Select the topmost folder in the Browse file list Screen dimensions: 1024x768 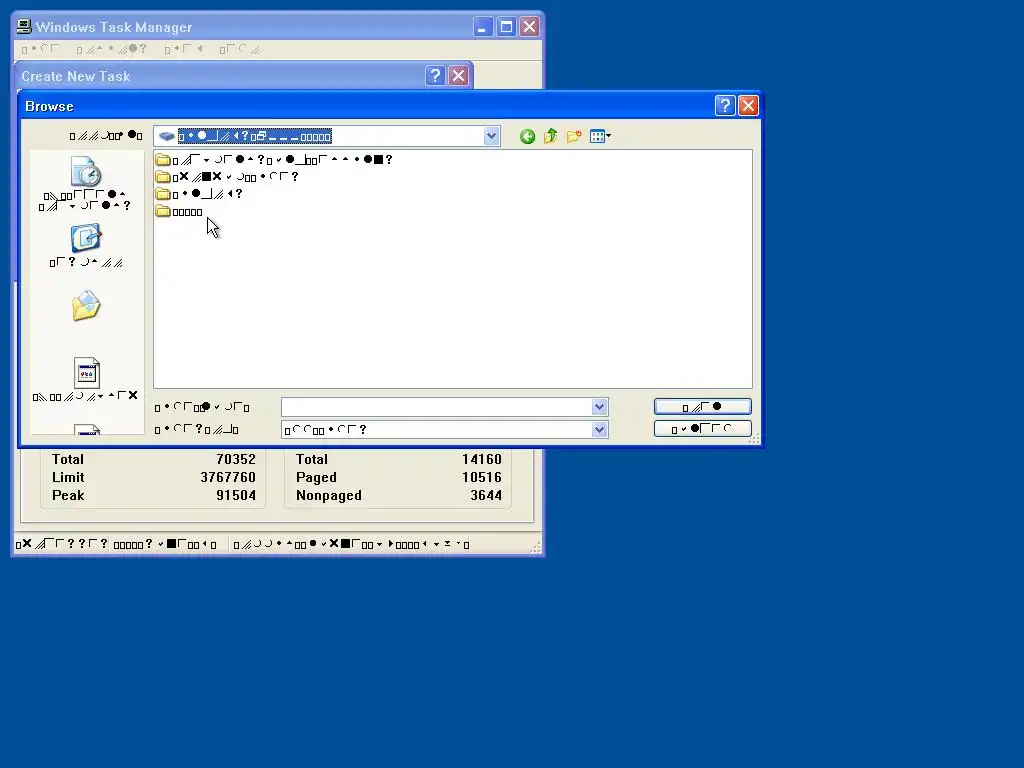tap(274, 159)
